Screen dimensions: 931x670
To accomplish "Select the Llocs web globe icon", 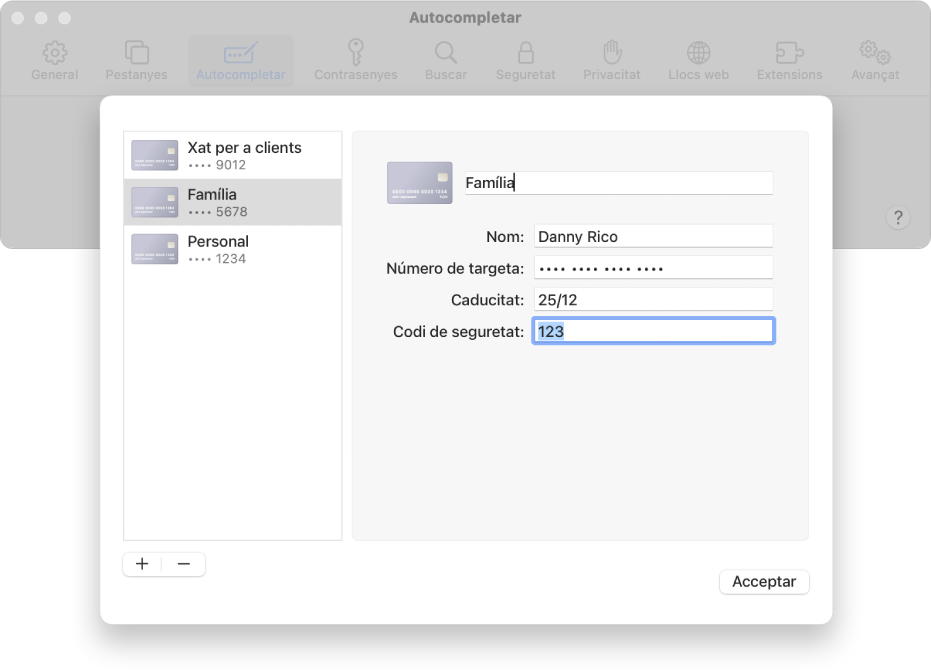I will (698, 53).
